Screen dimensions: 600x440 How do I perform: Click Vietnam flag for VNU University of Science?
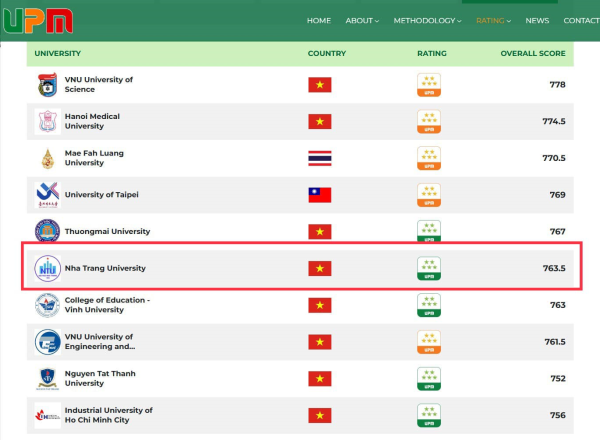coord(319,85)
